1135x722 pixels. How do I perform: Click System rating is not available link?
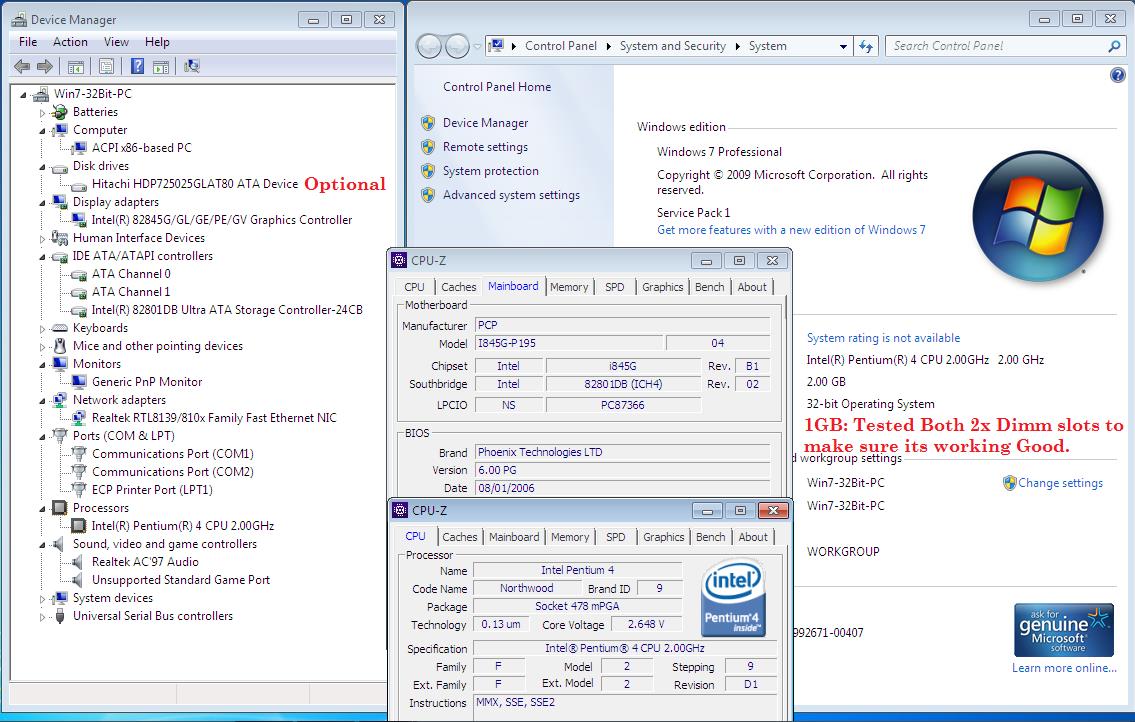click(x=883, y=338)
